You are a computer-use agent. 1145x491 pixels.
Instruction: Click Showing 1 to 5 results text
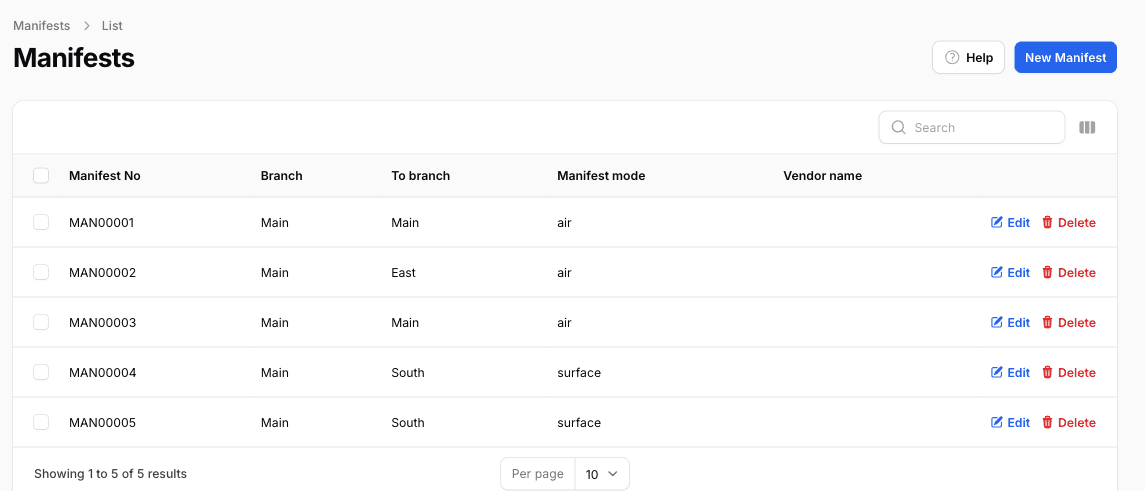(110, 474)
